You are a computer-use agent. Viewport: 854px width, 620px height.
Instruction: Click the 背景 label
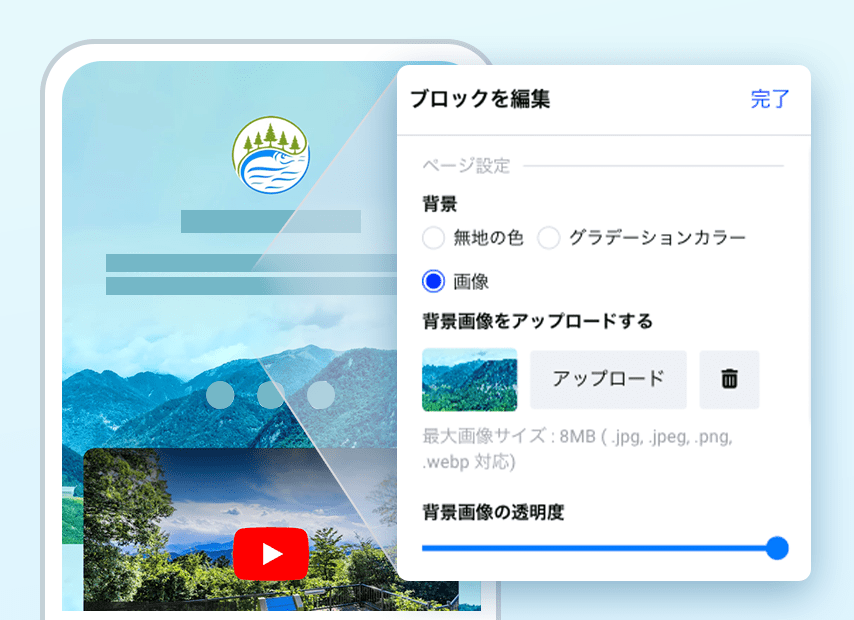(x=440, y=204)
